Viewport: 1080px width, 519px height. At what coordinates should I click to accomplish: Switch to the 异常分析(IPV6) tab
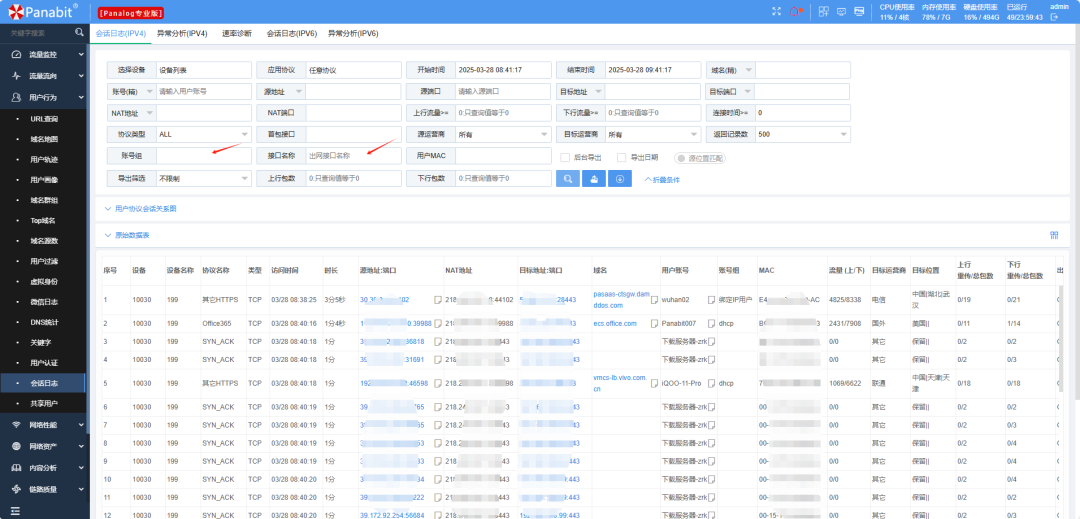pos(353,33)
